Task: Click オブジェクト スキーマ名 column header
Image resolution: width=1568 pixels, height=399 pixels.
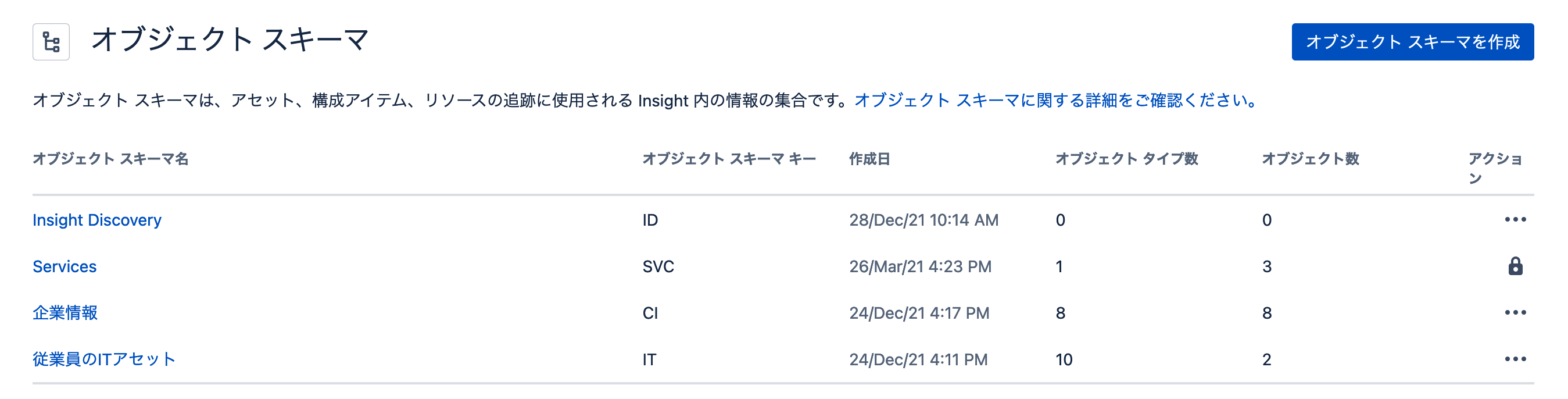Action: tap(110, 159)
